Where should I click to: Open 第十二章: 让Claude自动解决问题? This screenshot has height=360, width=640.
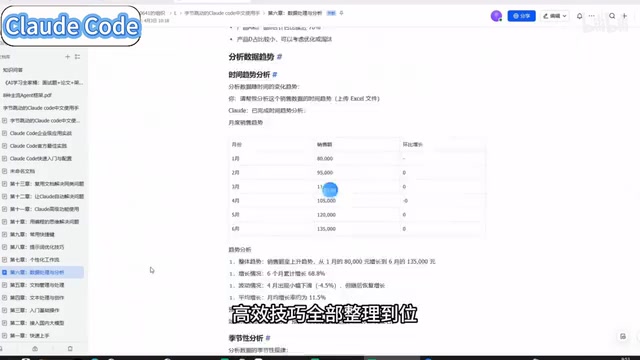[47, 196]
